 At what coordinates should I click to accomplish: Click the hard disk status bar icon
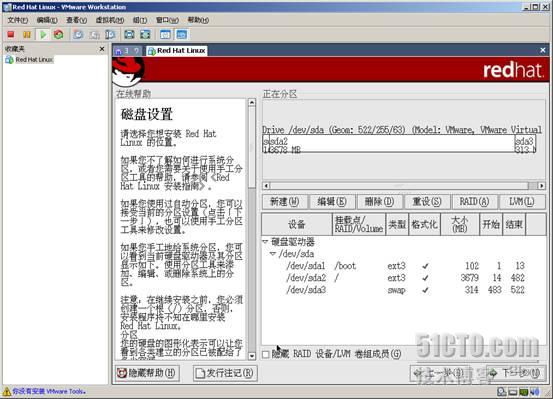coord(501,392)
